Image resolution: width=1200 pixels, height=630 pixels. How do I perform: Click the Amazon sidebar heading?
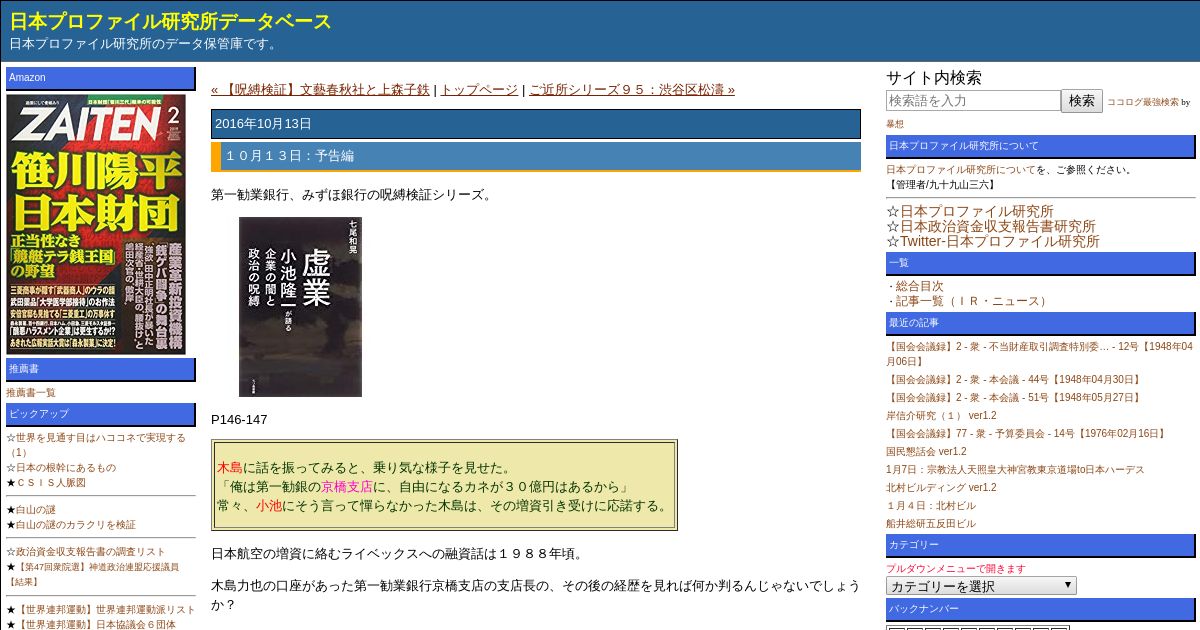click(101, 78)
